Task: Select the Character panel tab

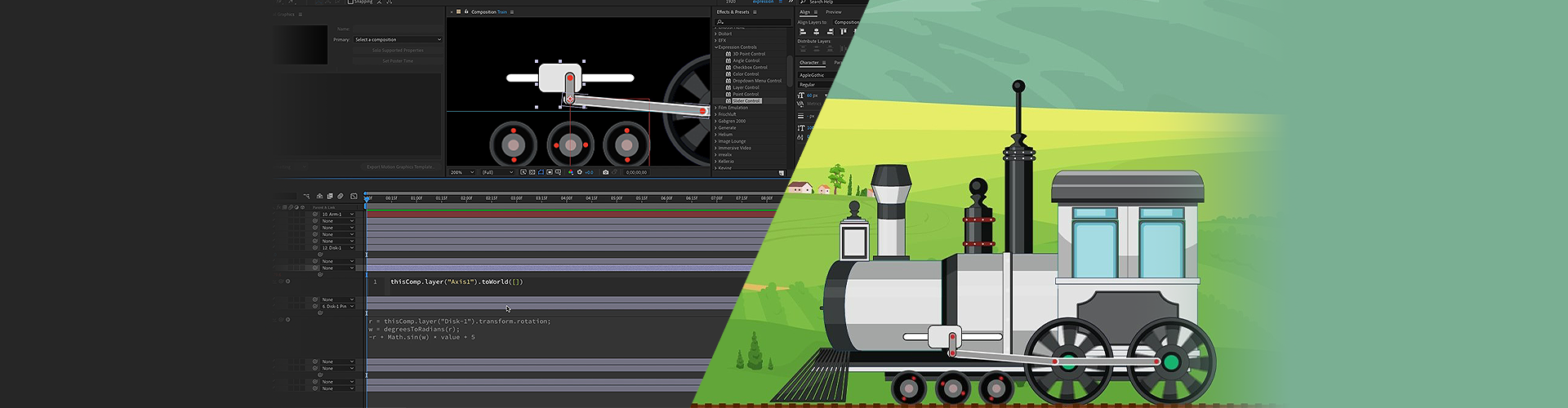Action: [809, 63]
